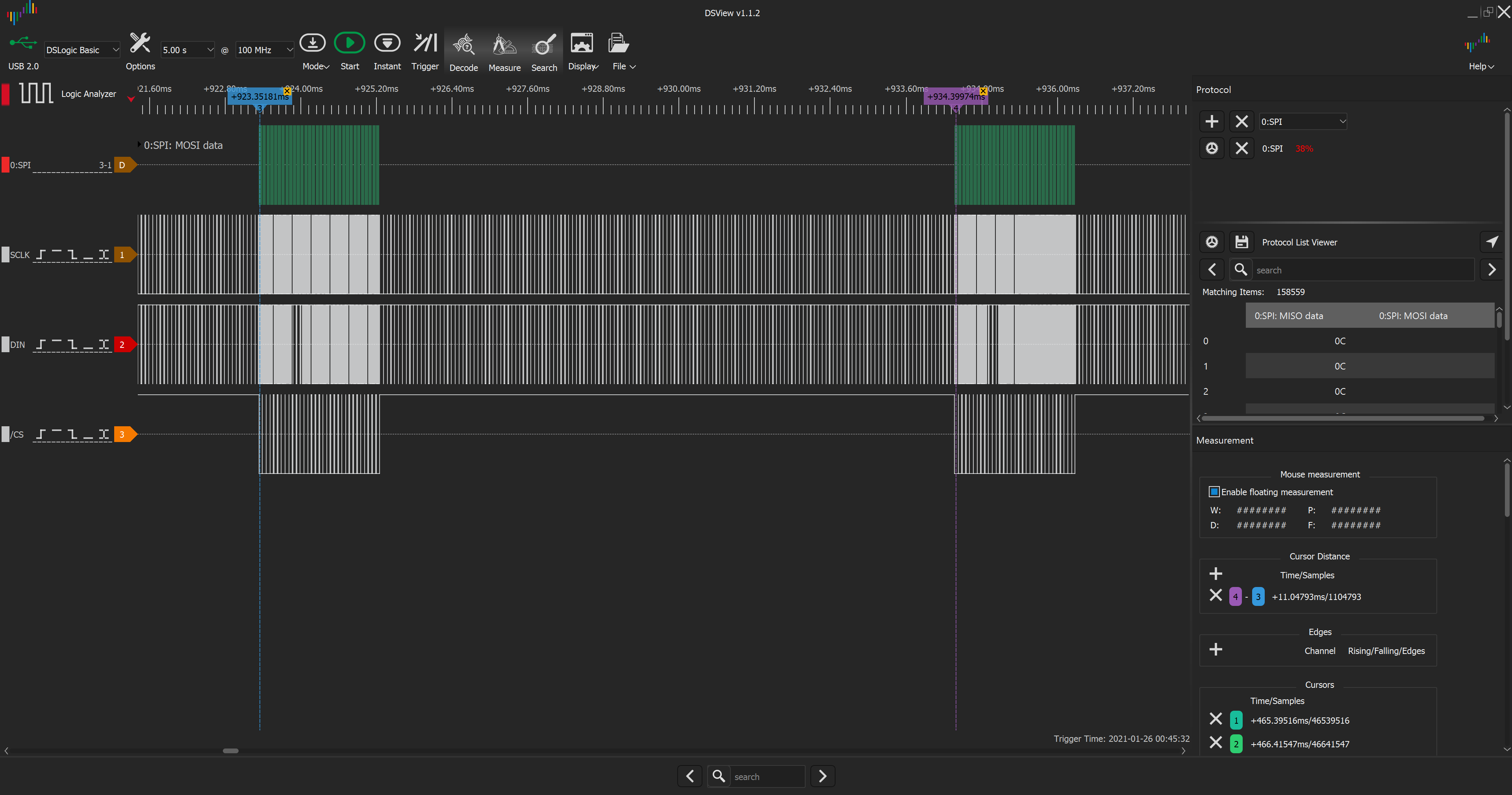Add a new edge count measurement
The width and height of the screenshot is (1512, 795).
1216,649
